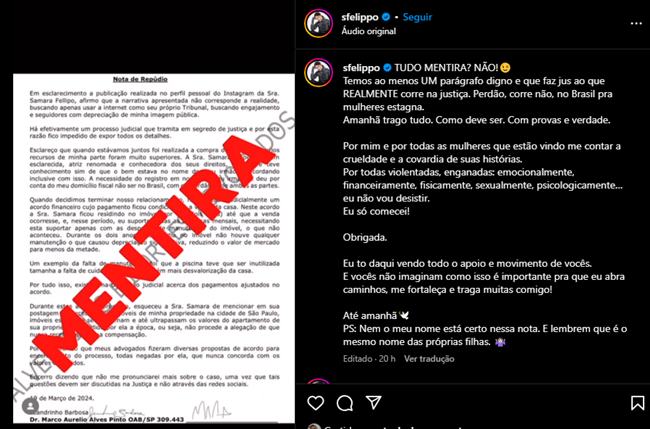Open sfelippo caption profile avatar

click(x=318, y=73)
